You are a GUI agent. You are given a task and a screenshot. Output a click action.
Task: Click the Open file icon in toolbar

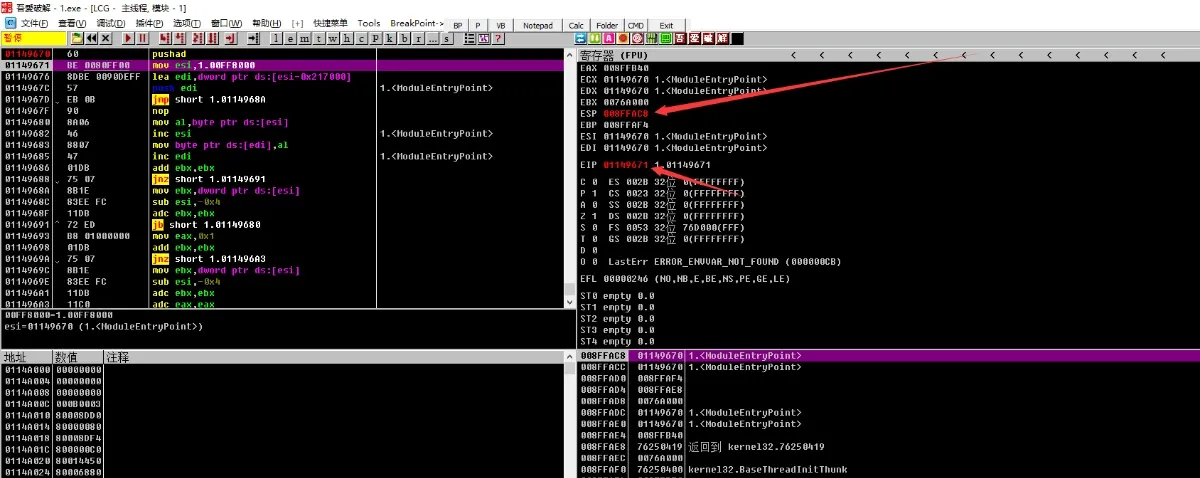77,38
